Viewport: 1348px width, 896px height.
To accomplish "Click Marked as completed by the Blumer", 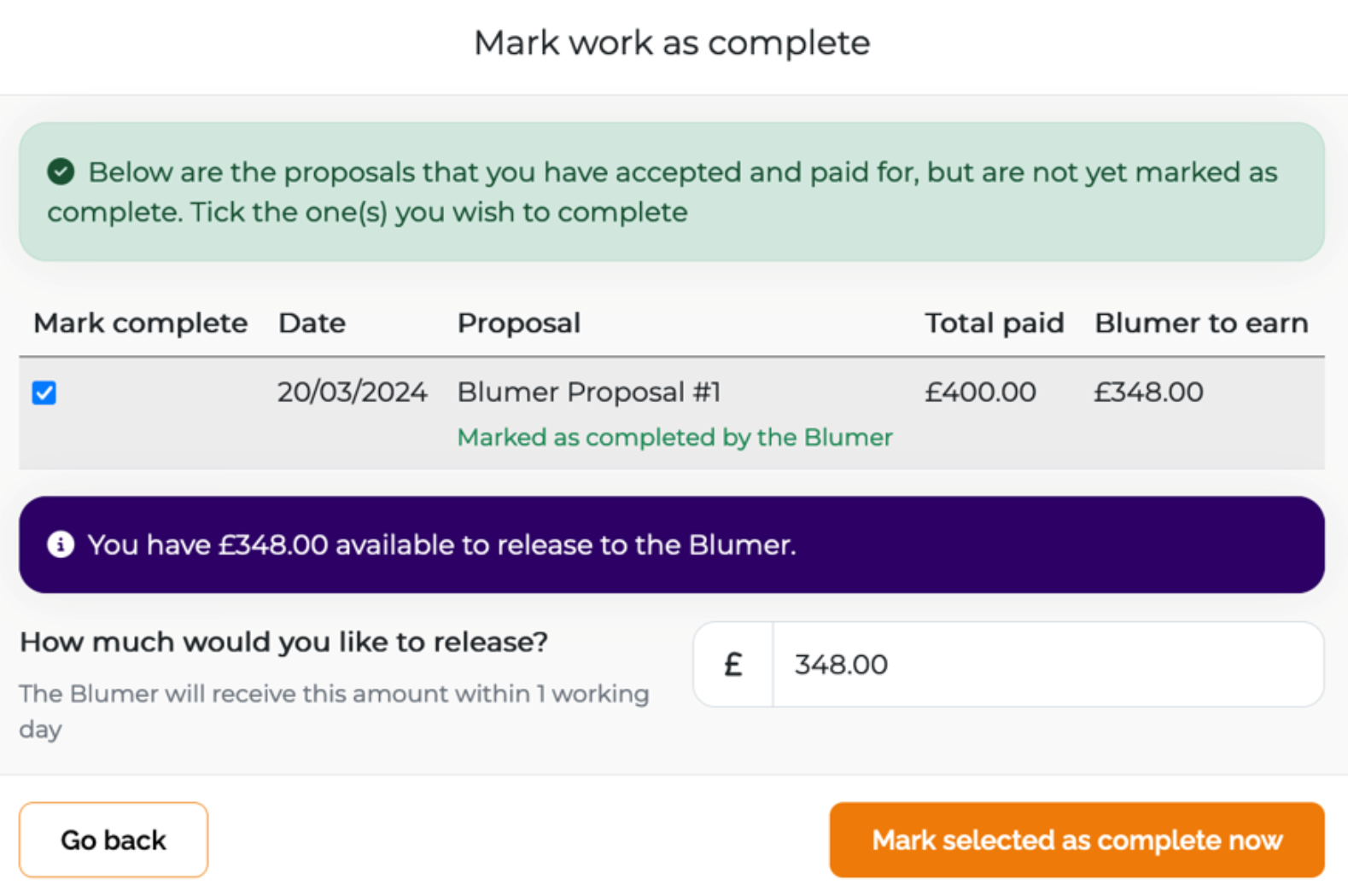I will click(x=674, y=438).
